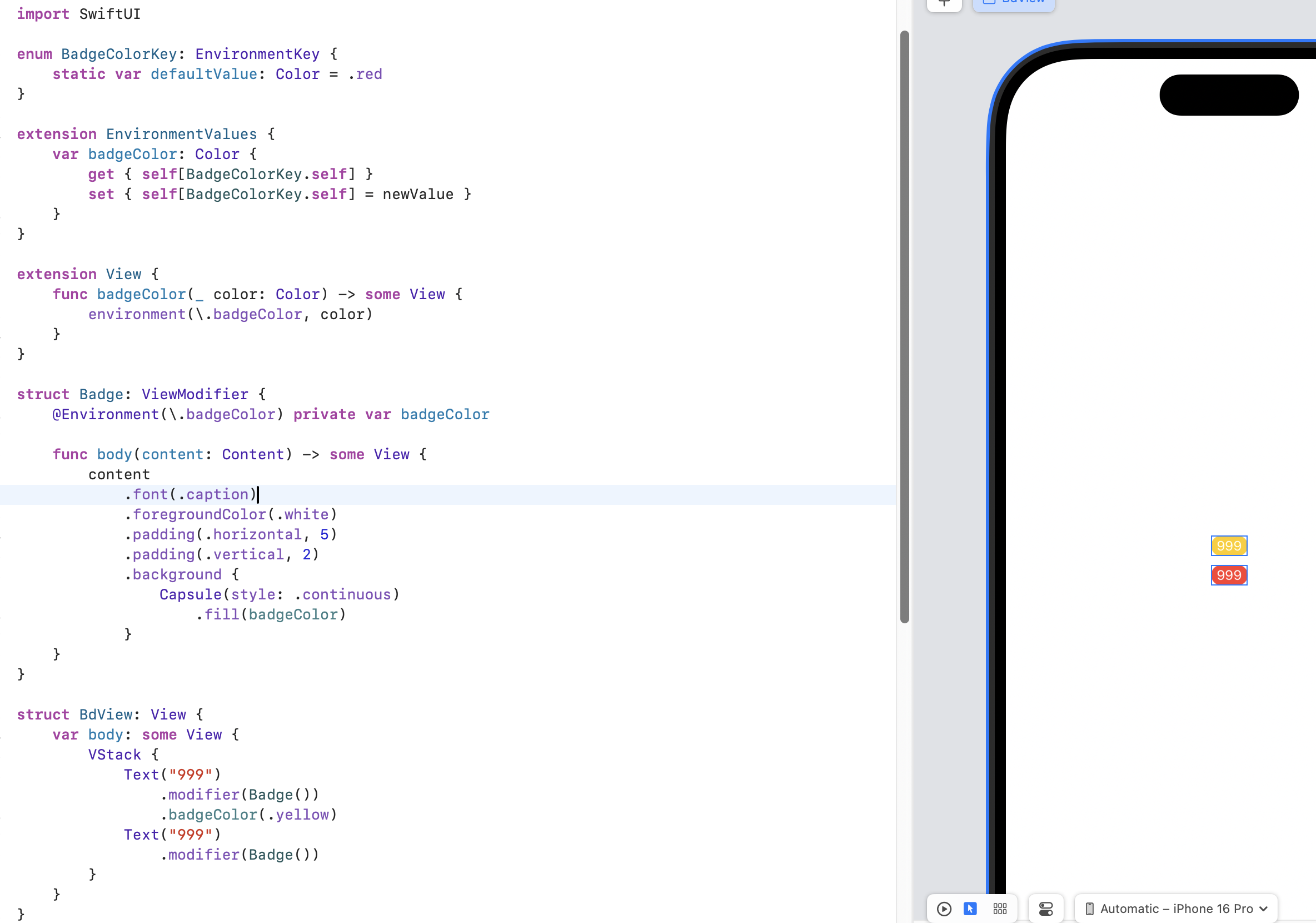This screenshot has width=1316, height=923.
Task: Click '@Environment' property wrapper
Action: click(106, 414)
